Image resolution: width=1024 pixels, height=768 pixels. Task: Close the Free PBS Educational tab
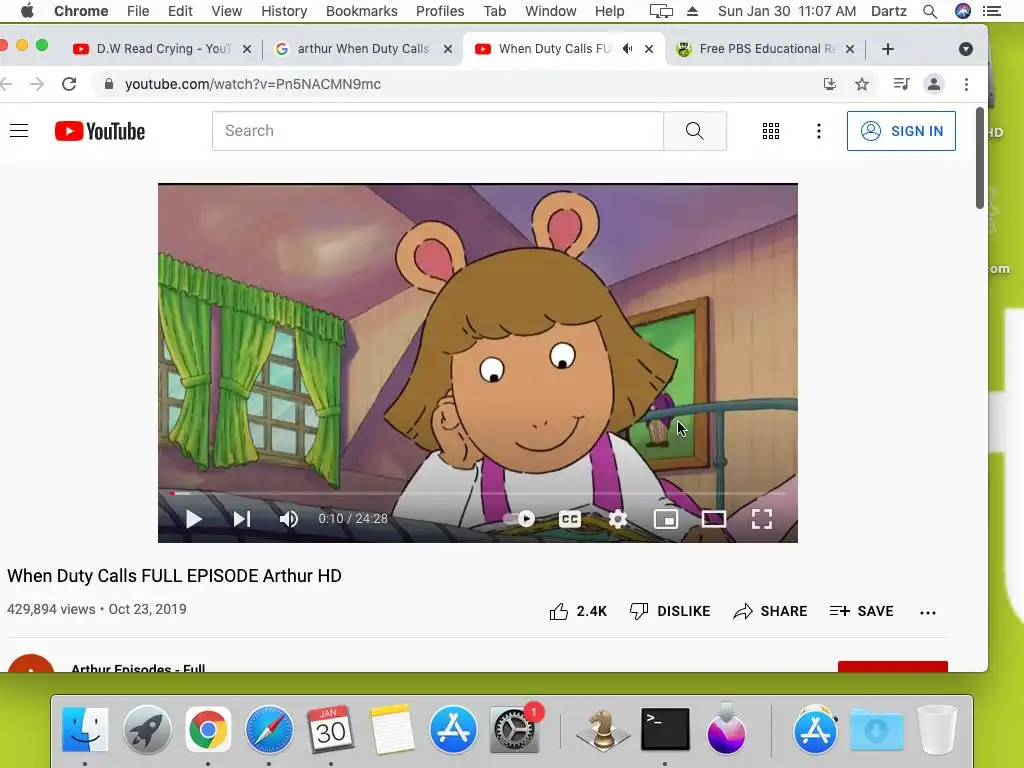pyautogui.click(x=850, y=49)
